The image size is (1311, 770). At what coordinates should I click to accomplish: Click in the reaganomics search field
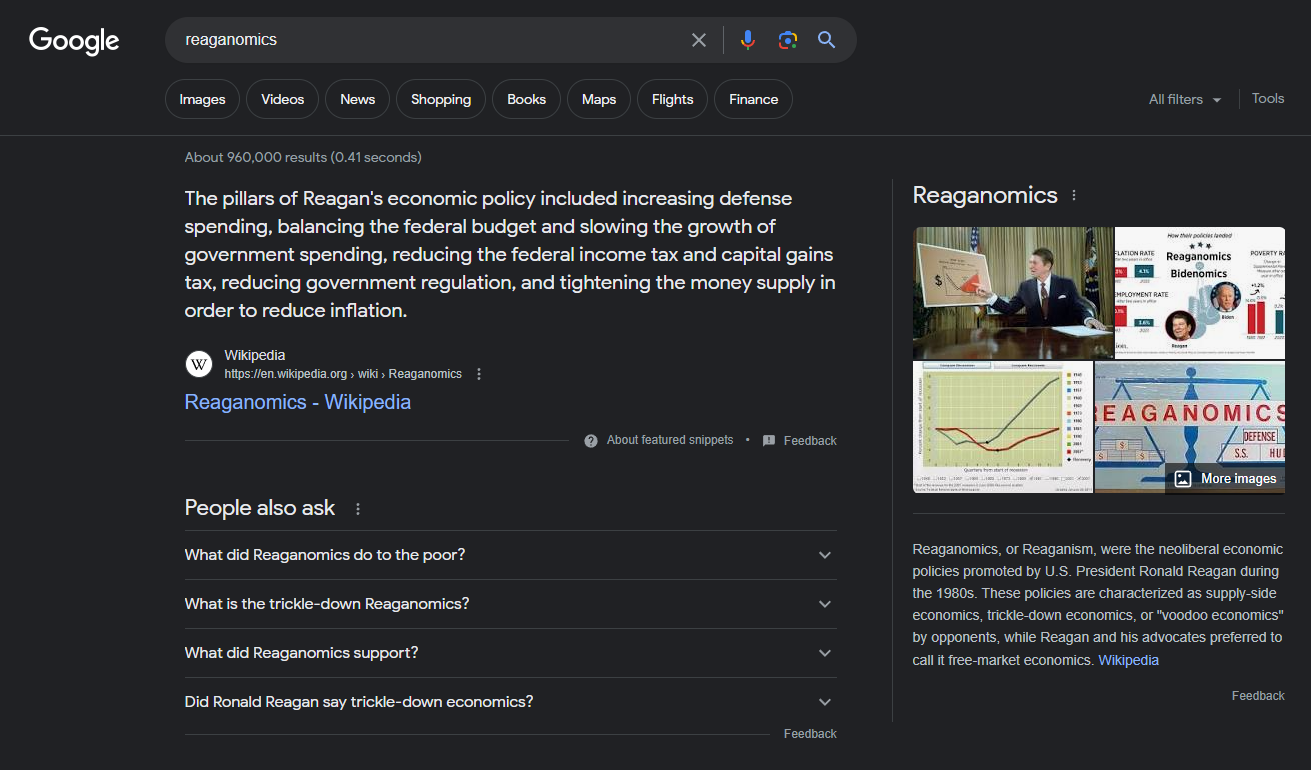point(430,40)
